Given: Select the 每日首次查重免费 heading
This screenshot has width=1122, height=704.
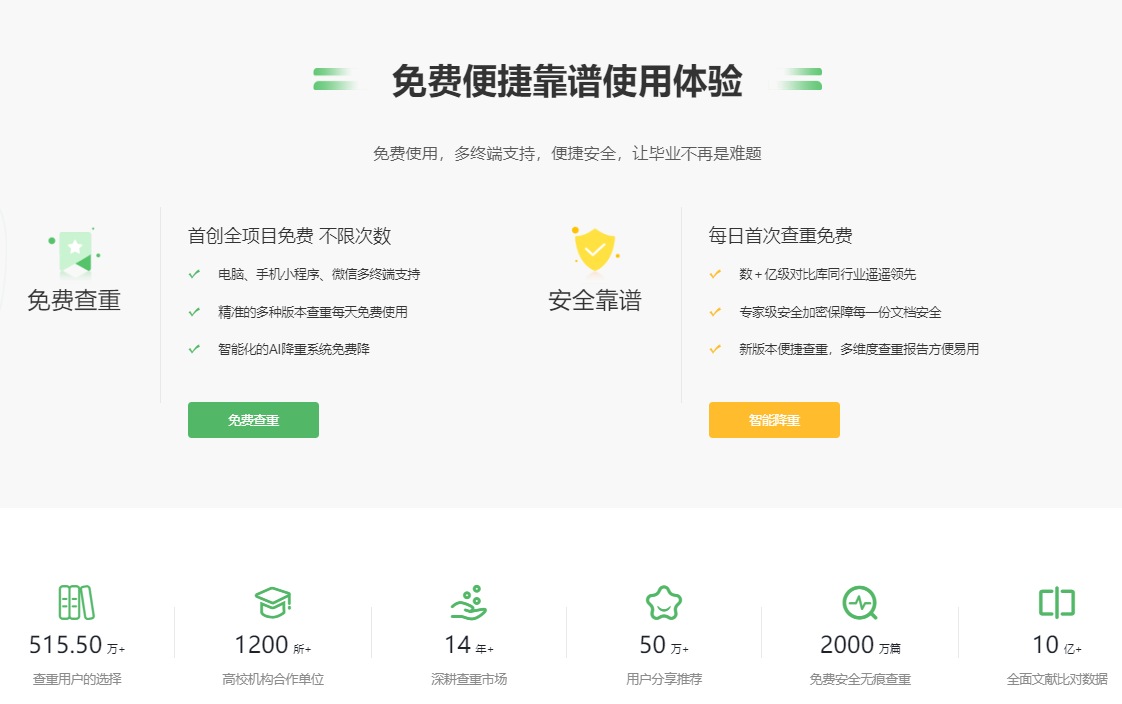Looking at the screenshot, I should click(780, 236).
